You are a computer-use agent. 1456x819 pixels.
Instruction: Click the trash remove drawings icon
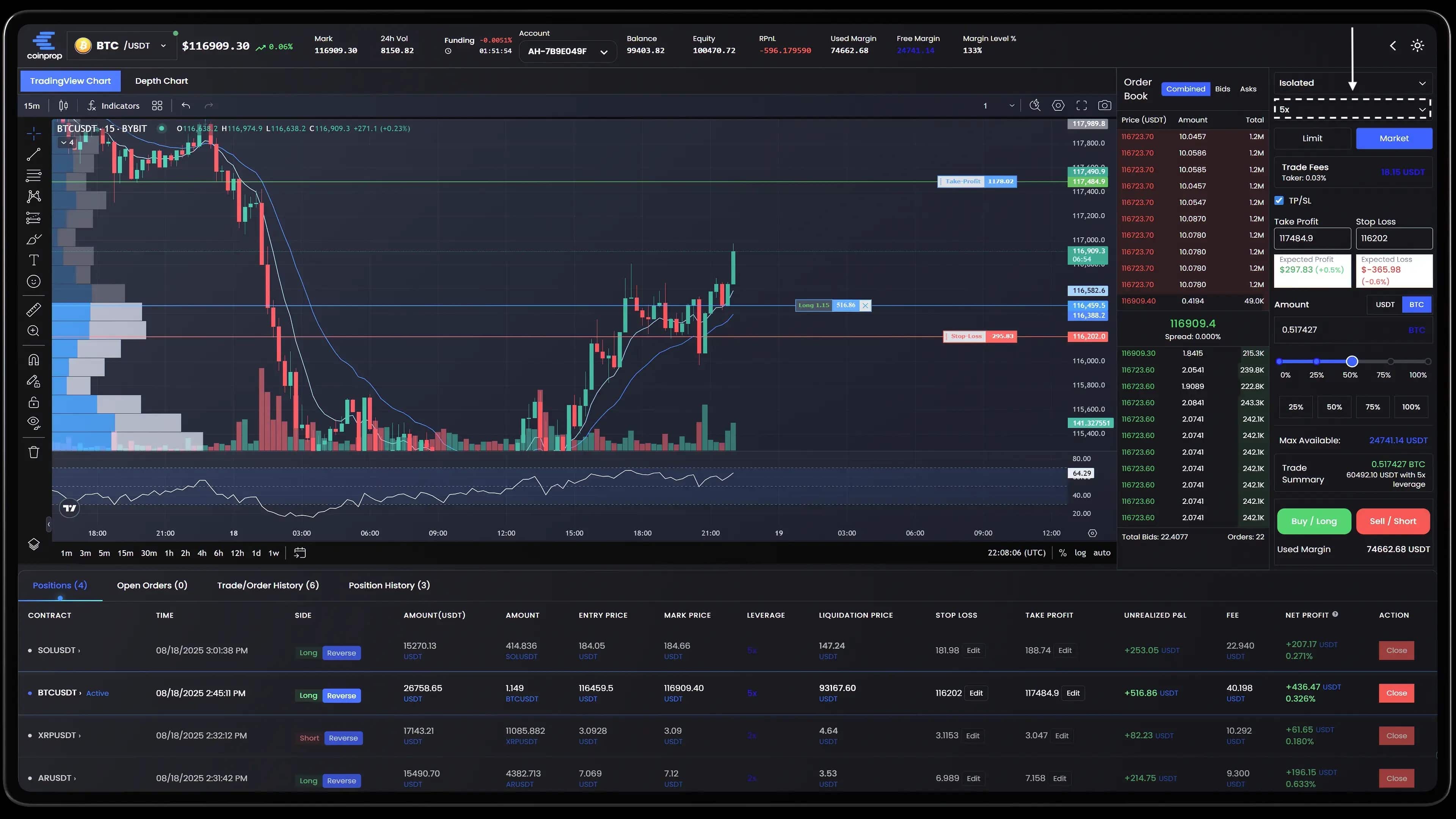pos(33,452)
